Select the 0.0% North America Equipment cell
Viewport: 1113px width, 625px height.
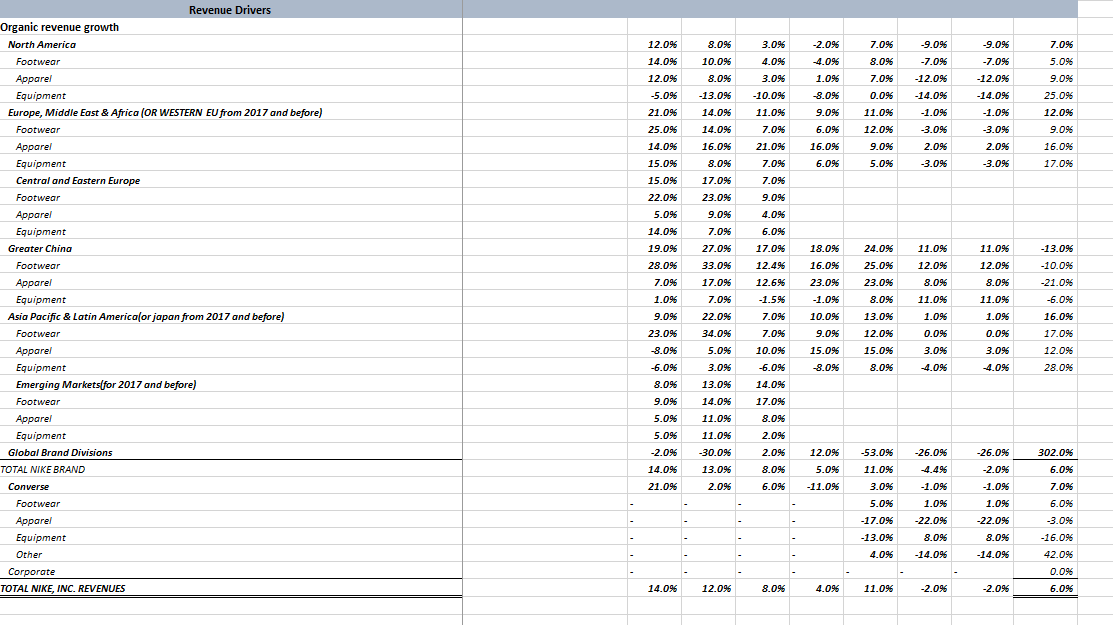(870, 95)
